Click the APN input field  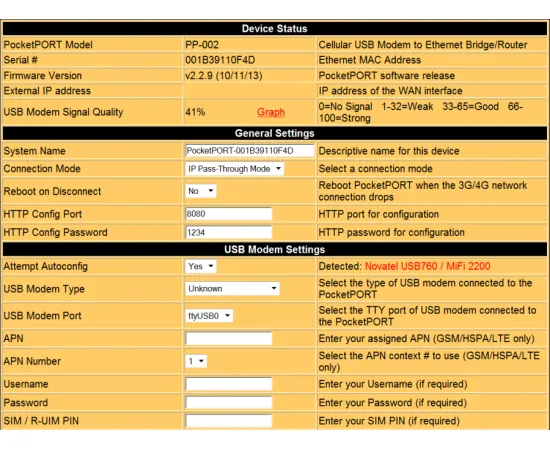228,338
